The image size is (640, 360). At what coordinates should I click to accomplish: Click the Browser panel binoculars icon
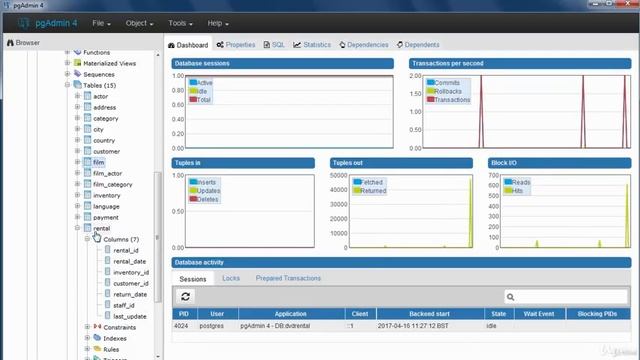[x=10, y=42]
